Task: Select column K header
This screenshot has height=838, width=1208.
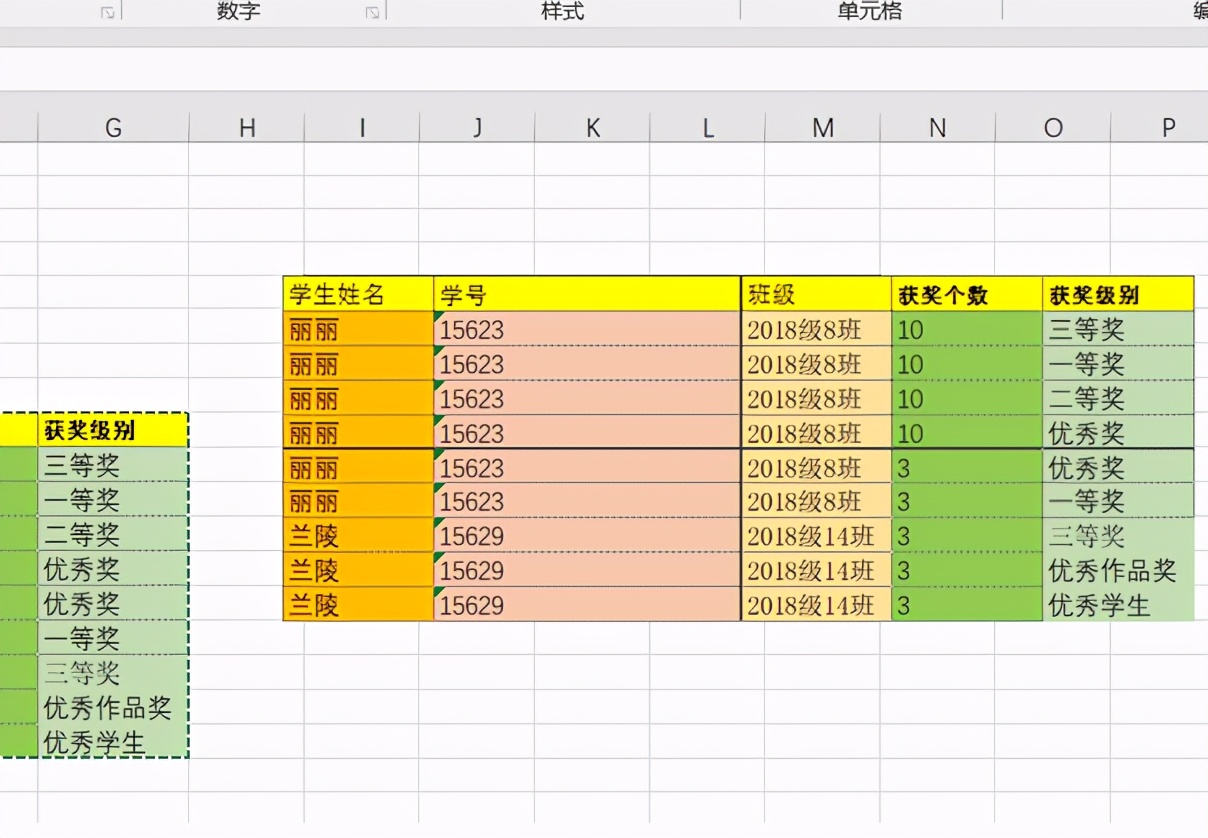Action: click(592, 127)
